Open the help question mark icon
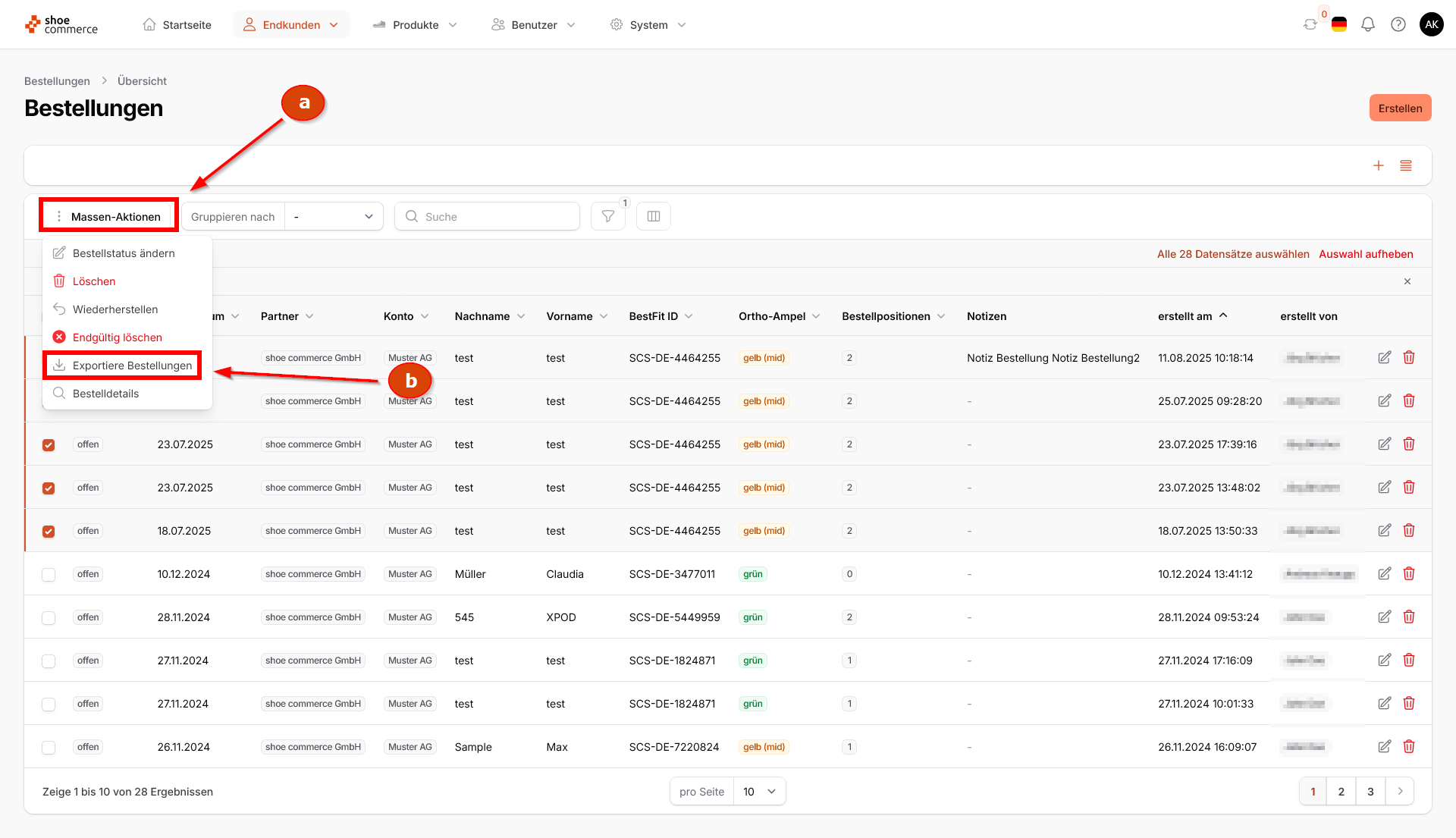The image size is (1456, 838). [x=1398, y=24]
